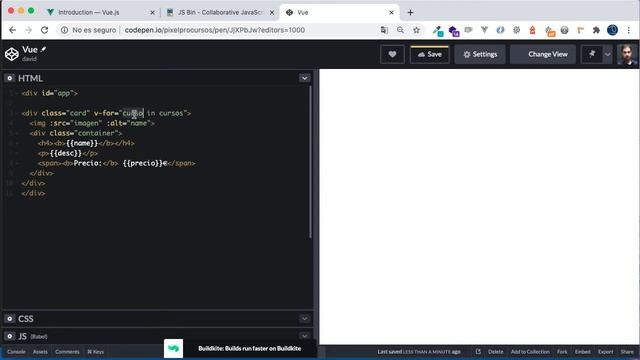Screen dimensions: 640x360
Task: Open CSS editor settings gear
Action: (10, 318)
